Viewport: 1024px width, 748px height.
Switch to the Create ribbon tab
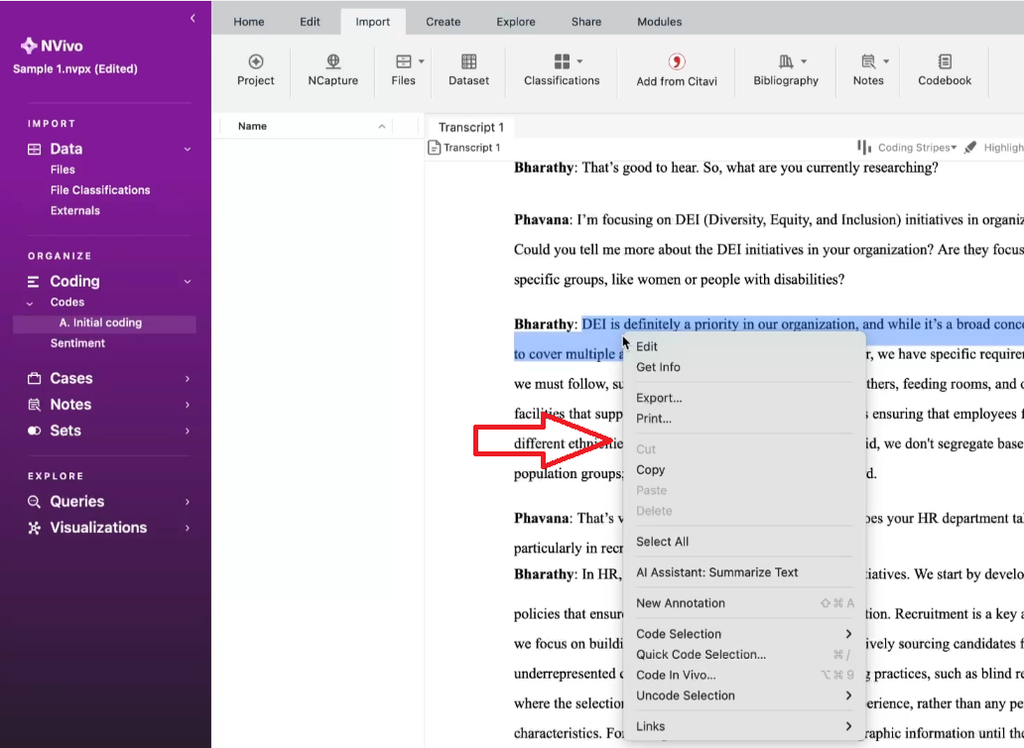pos(443,22)
